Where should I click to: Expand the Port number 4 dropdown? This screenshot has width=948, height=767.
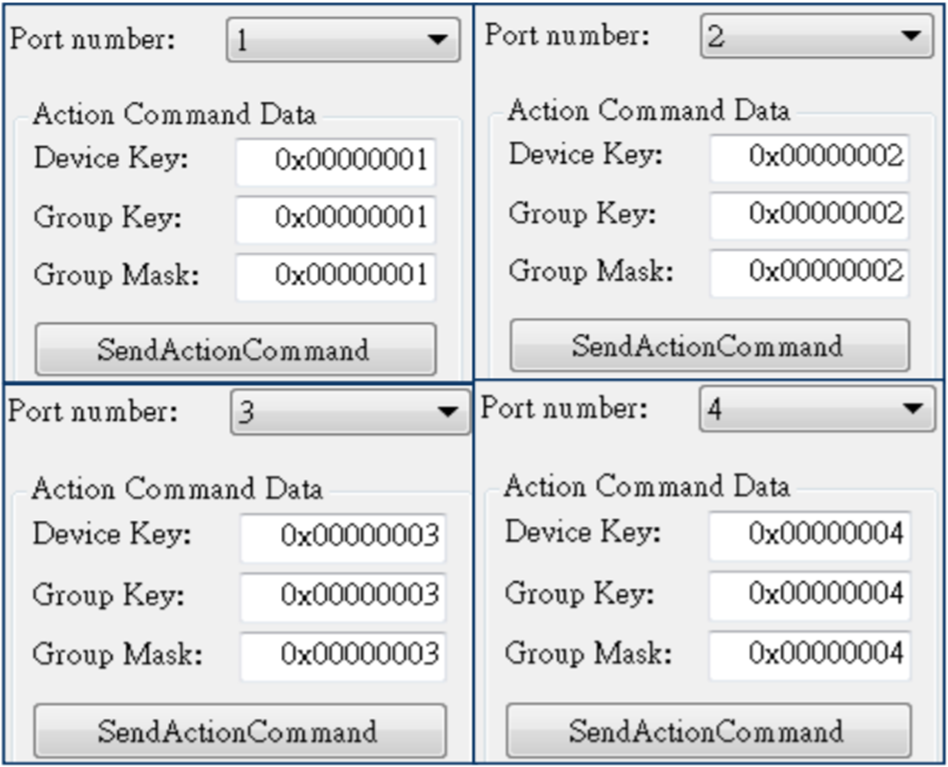[x=817, y=409]
